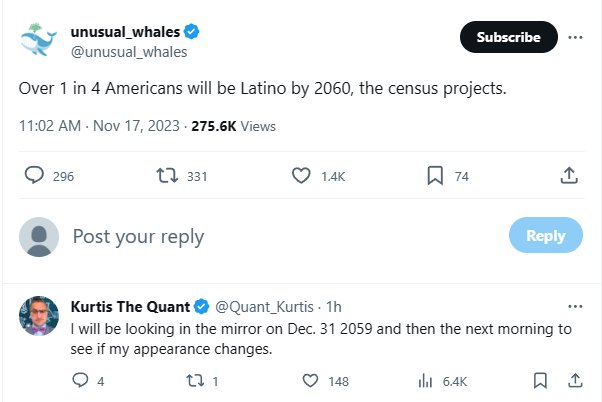The width and height of the screenshot is (602, 402).
Task: Open replies on the unusual_whales post
Action: click(x=34, y=175)
